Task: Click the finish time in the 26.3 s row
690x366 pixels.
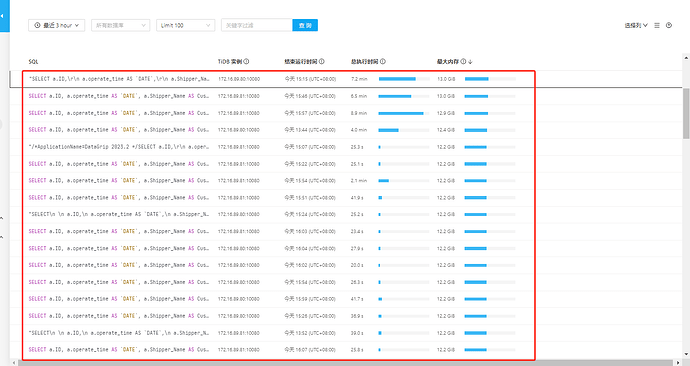Action: 310,282
